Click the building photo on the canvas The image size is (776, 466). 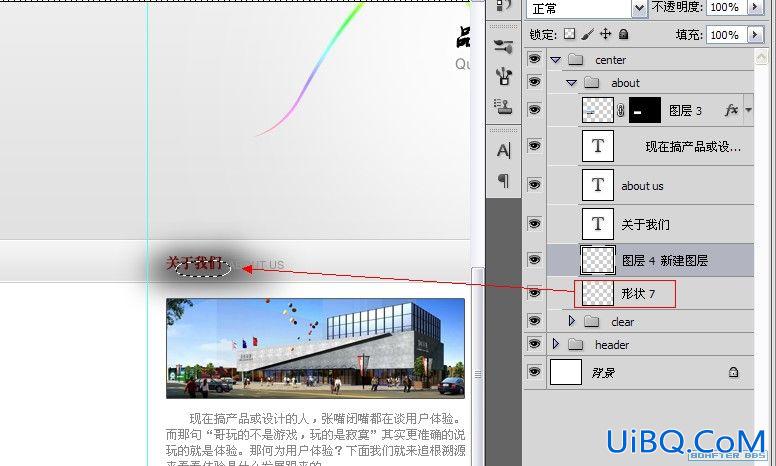315,348
